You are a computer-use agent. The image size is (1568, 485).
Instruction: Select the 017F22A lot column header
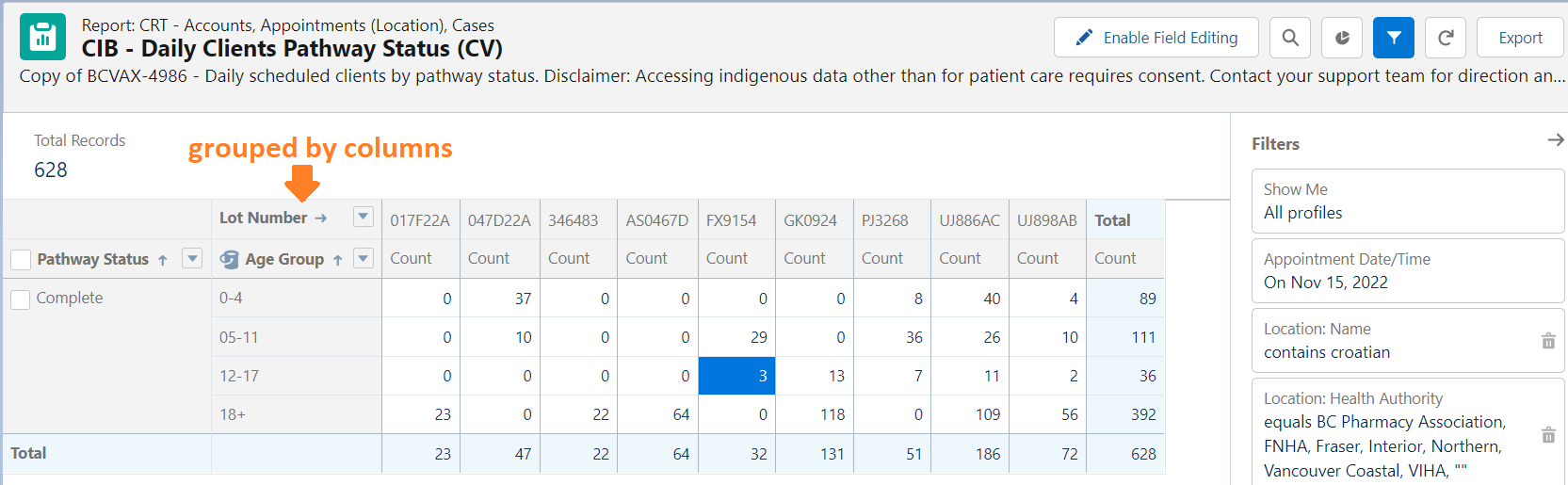420,220
